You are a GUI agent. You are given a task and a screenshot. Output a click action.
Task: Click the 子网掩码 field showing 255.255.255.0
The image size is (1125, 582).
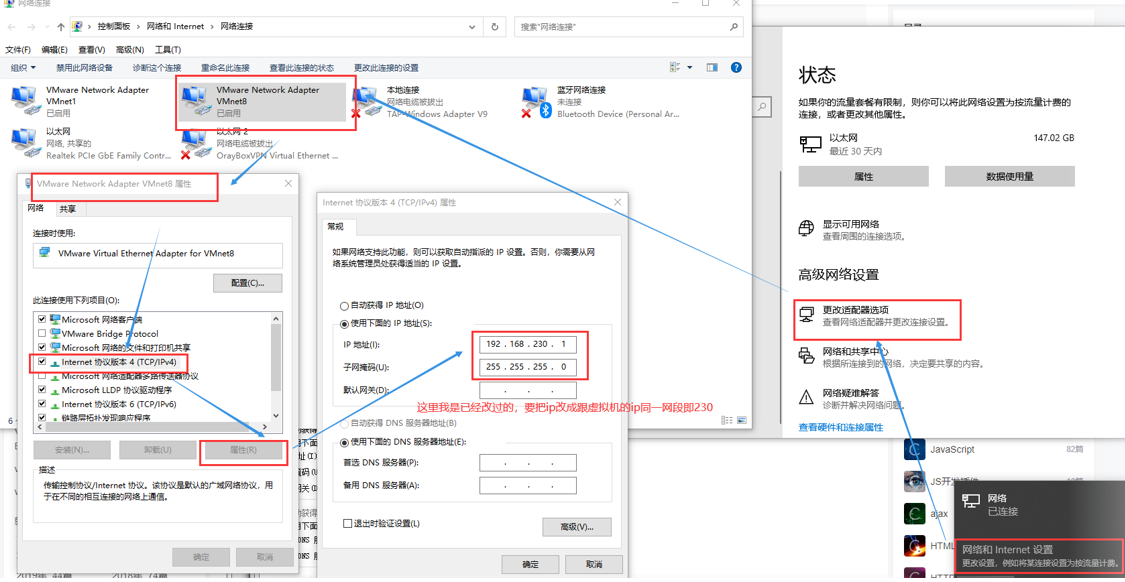tap(527, 367)
